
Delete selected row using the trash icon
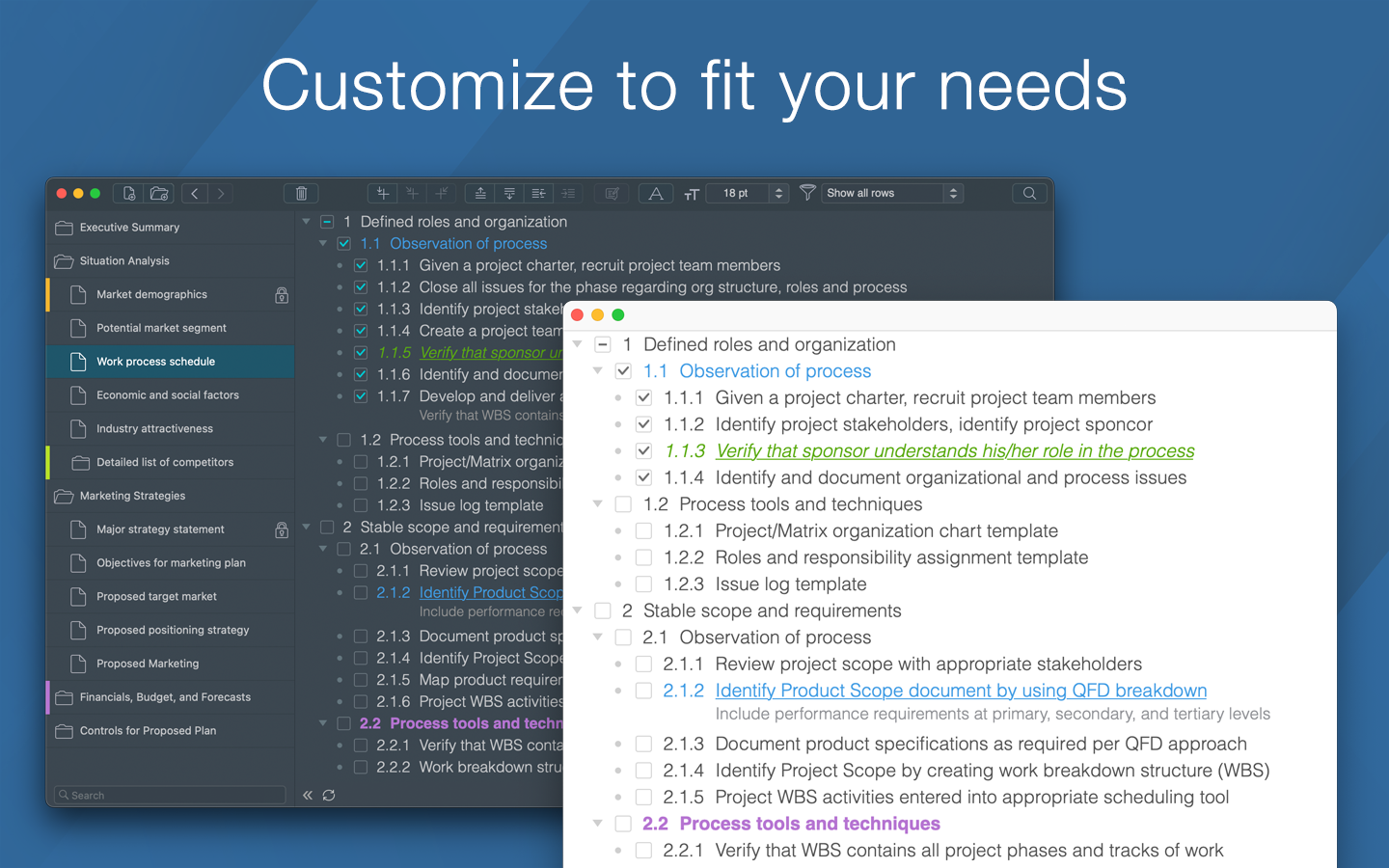301,193
